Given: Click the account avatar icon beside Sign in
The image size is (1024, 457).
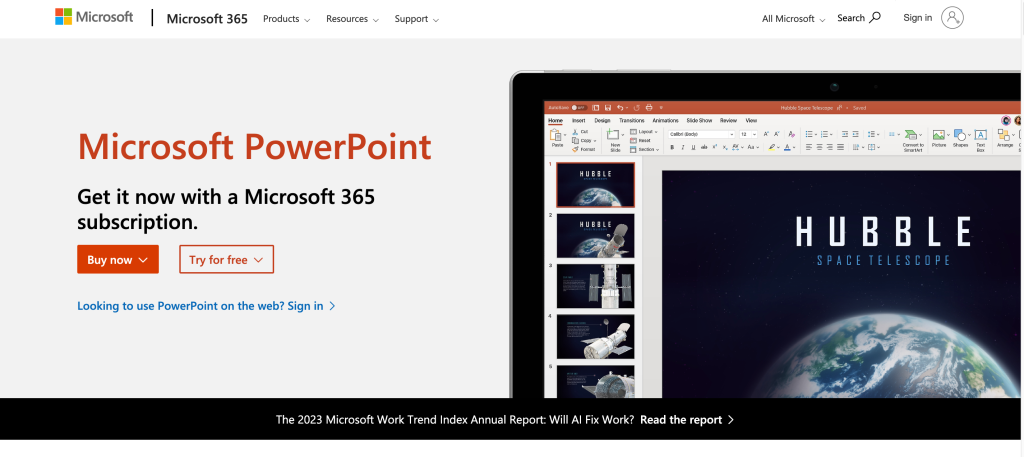Looking at the screenshot, I should (952, 18).
